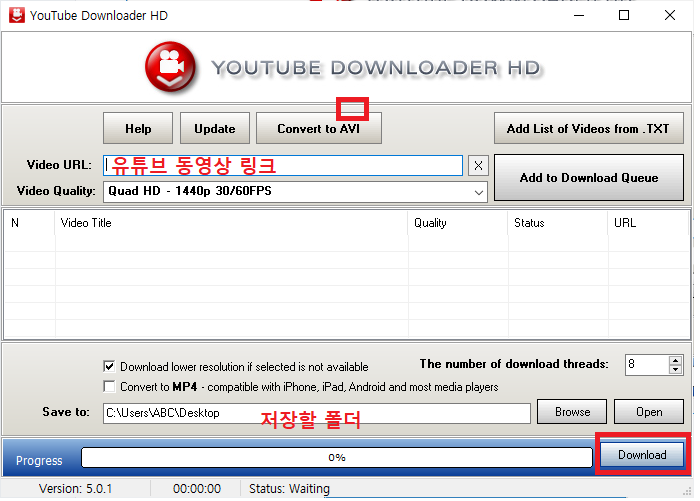
Task: Click the Status column header
Action: [x=558, y=223]
